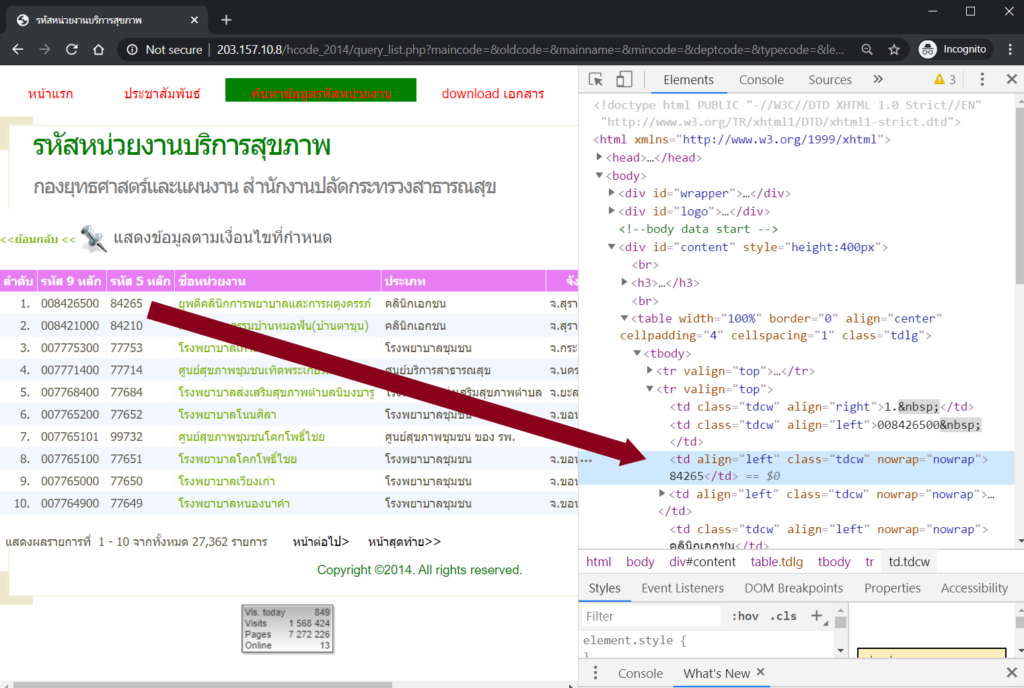Reload the page with the refresh icon
1024x688 pixels.
click(x=72, y=49)
